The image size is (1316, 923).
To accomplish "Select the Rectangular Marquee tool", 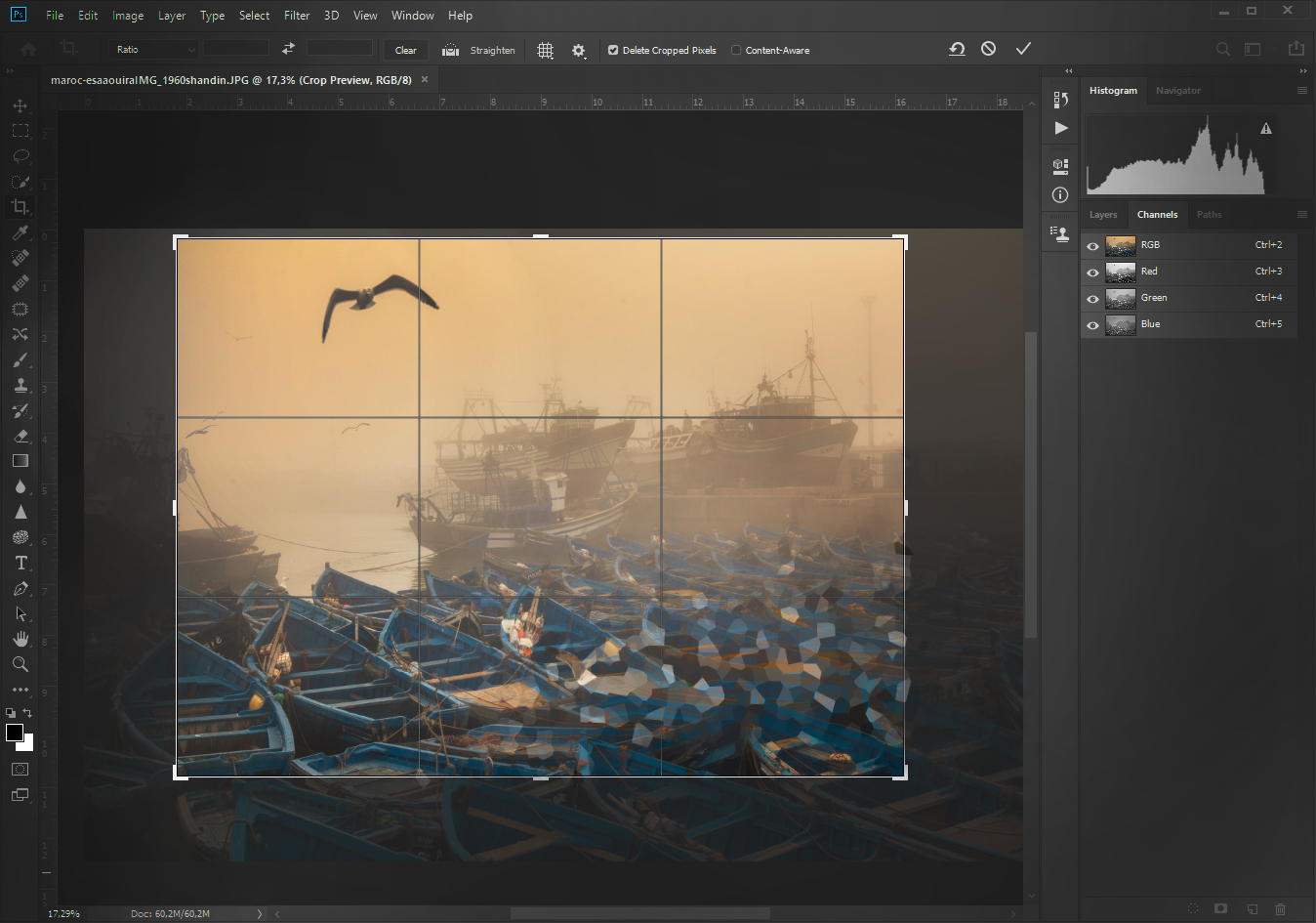I will coord(21,131).
